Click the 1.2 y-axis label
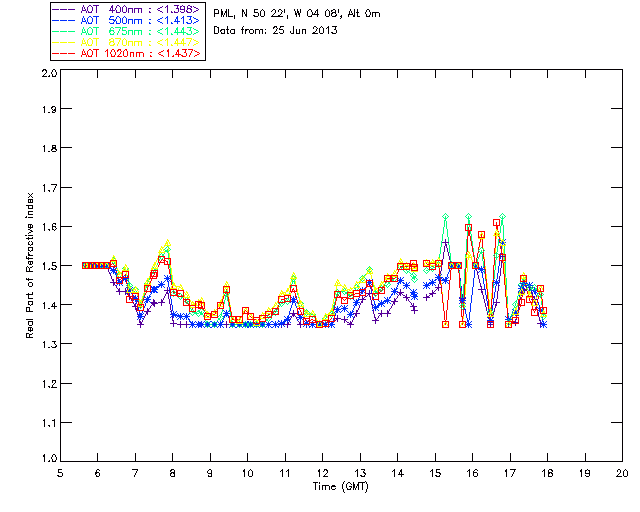640x512 pixels. 49,384
